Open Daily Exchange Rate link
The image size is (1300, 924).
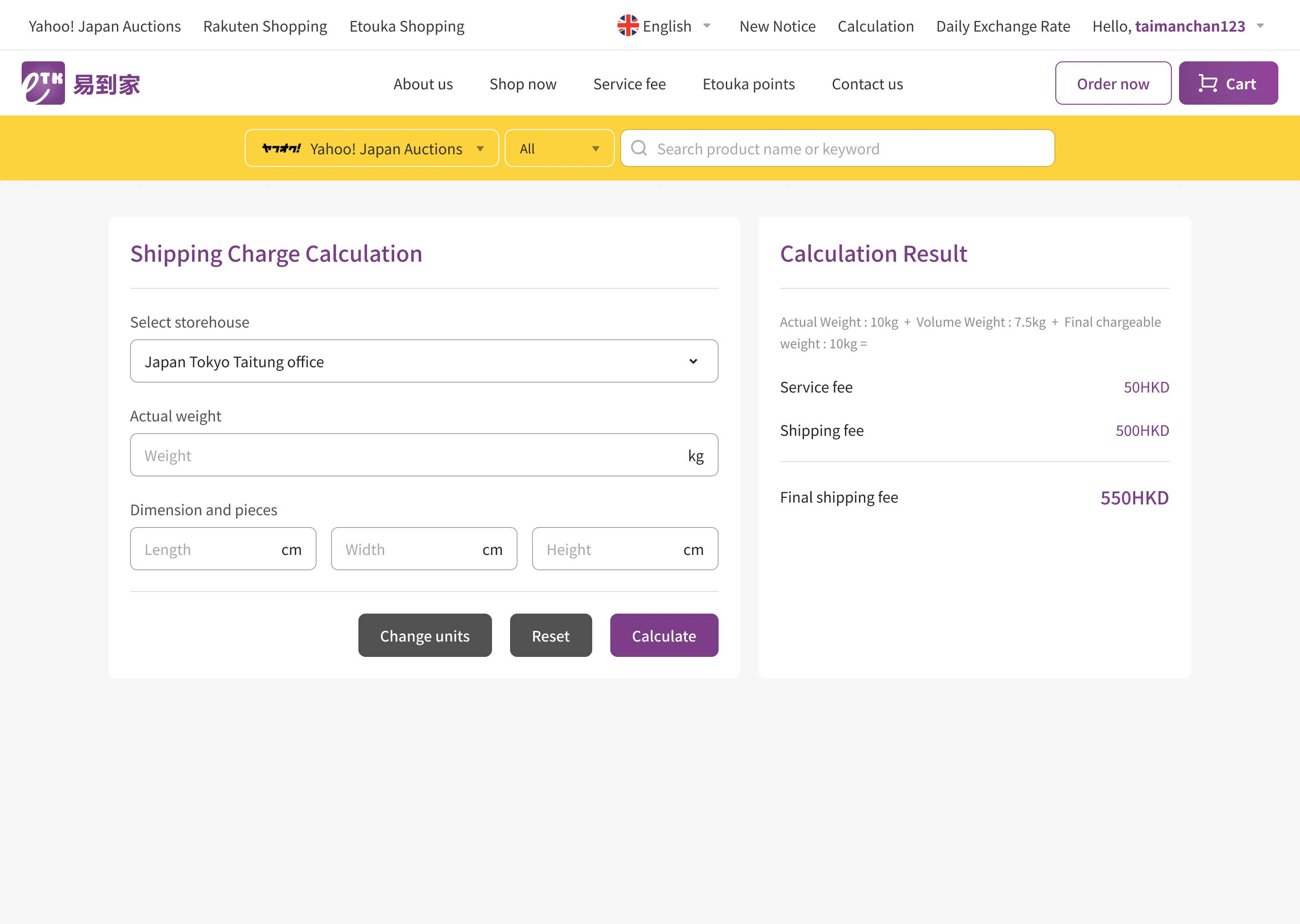coord(1003,26)
